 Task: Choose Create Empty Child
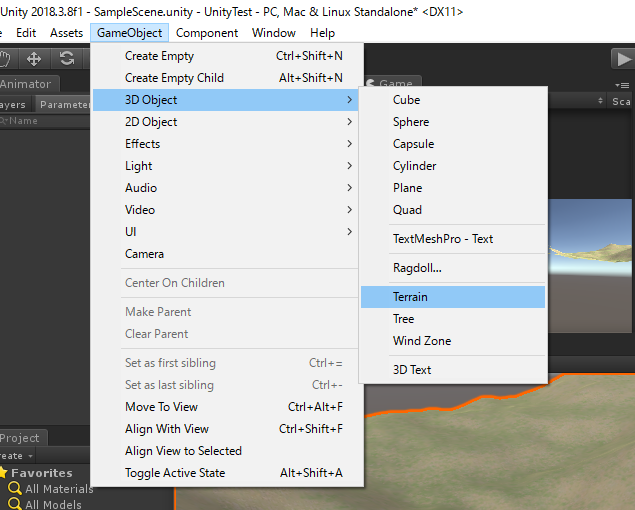click(226, 78)
